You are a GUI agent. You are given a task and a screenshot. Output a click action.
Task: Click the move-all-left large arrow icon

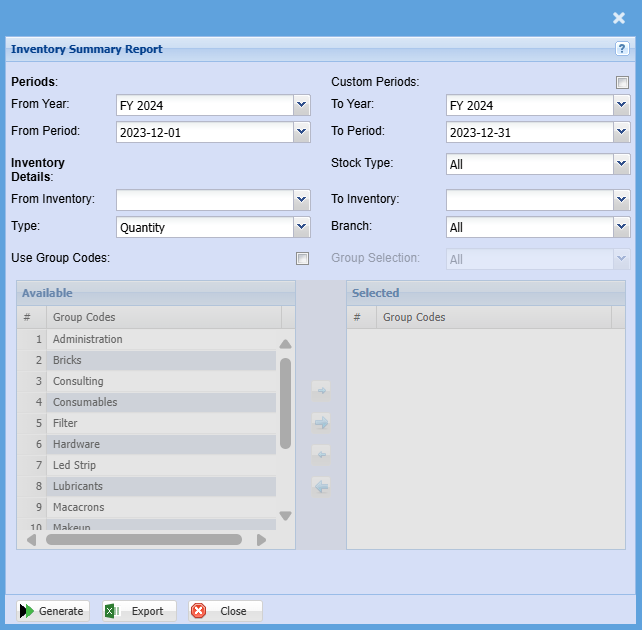[321, 487]
